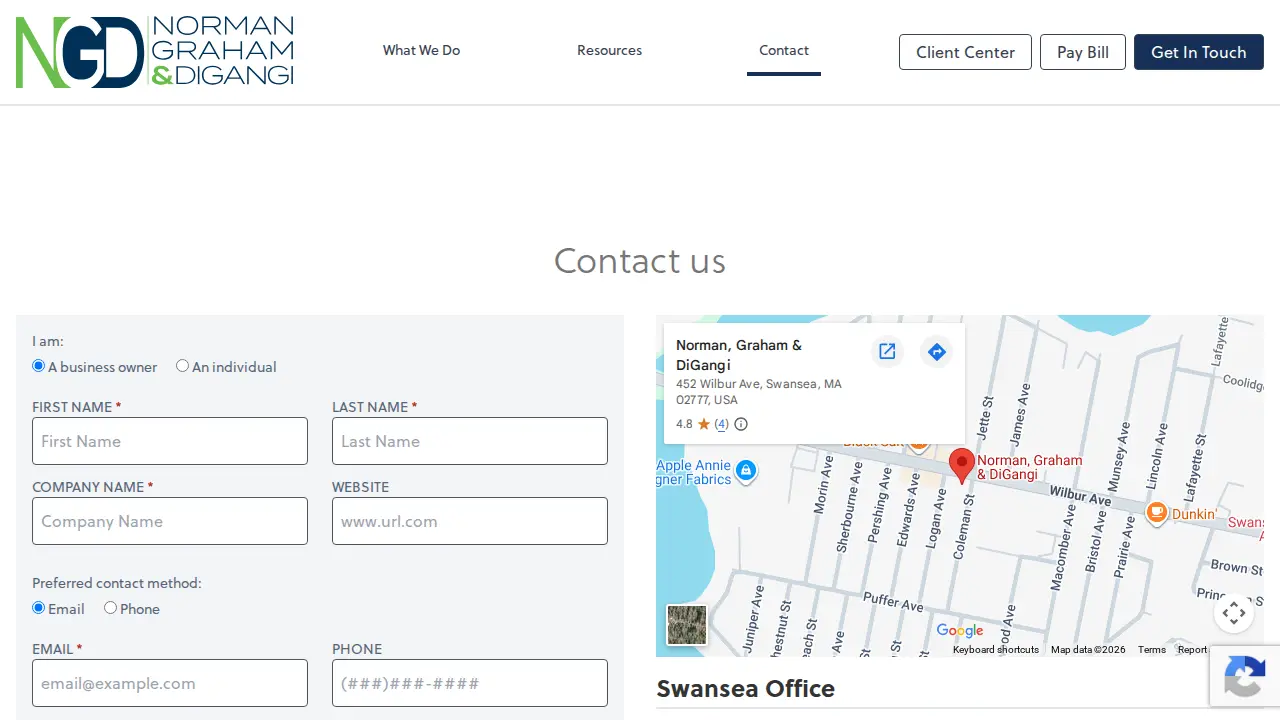
Task: Toggle the map camera controls button
Action: tap(1234, 613)
